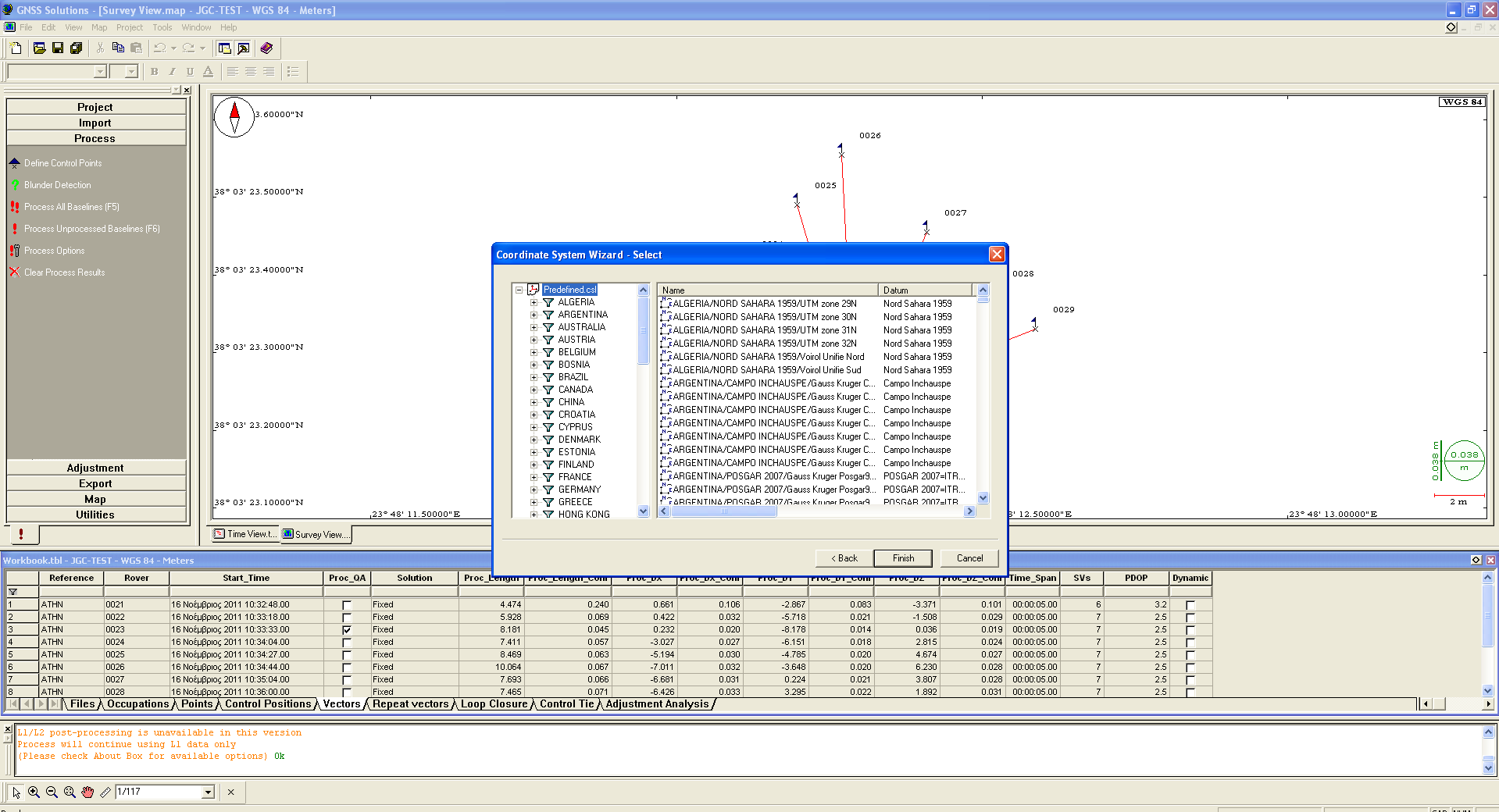1499x812 pixels.
Task: Toggle Proc_QA checkbox for rover 0025
Action: (347, 655)
